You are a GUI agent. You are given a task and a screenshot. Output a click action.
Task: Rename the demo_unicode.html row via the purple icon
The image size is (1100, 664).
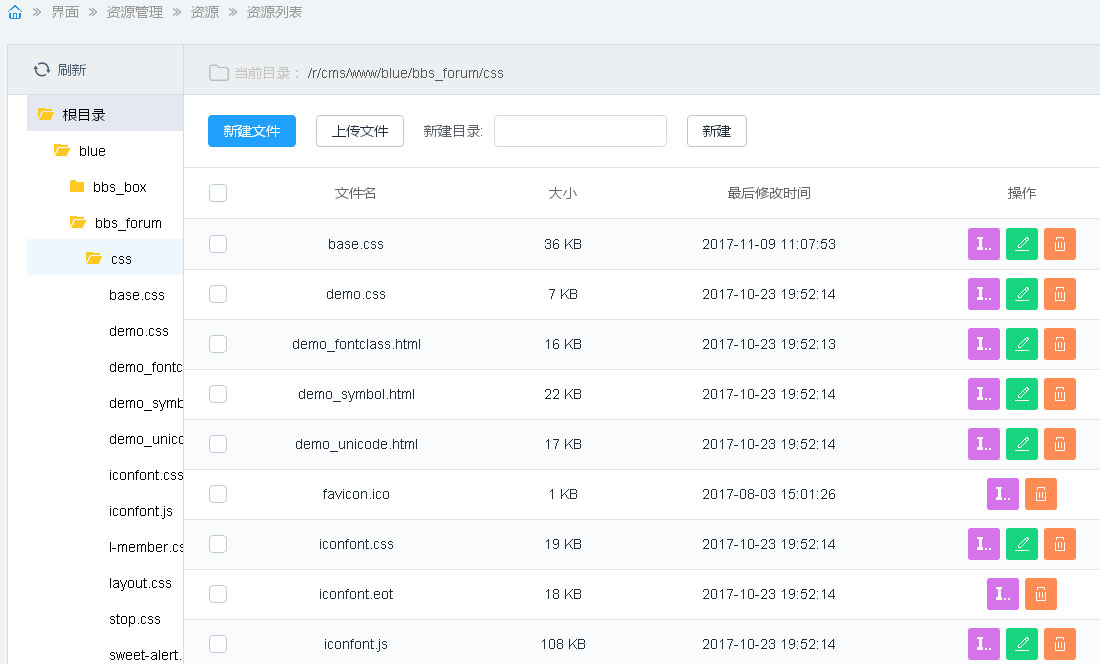[x=984, y=444]
